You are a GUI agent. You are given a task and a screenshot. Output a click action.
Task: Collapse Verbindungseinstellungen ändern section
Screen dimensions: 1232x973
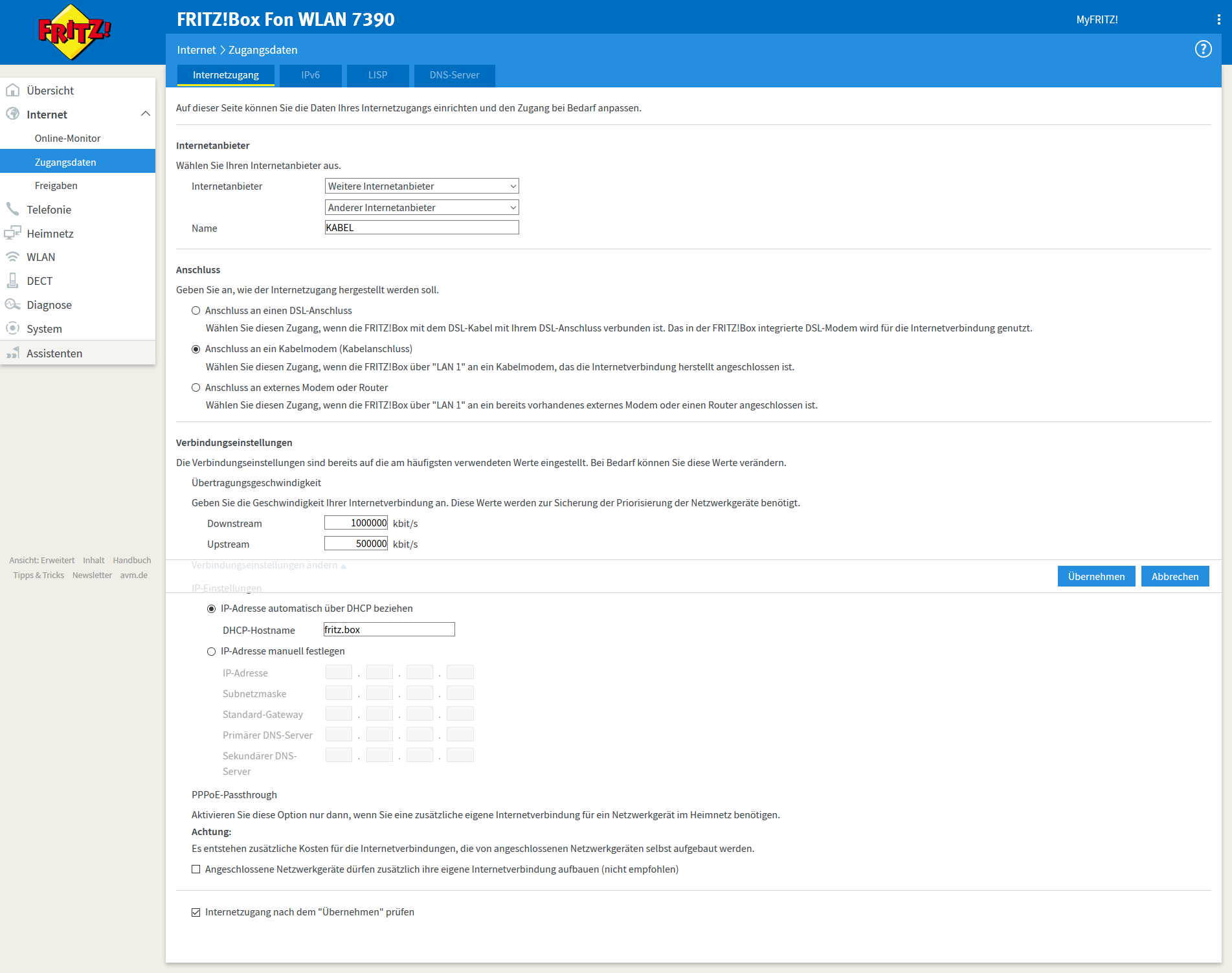coord(269,565)
